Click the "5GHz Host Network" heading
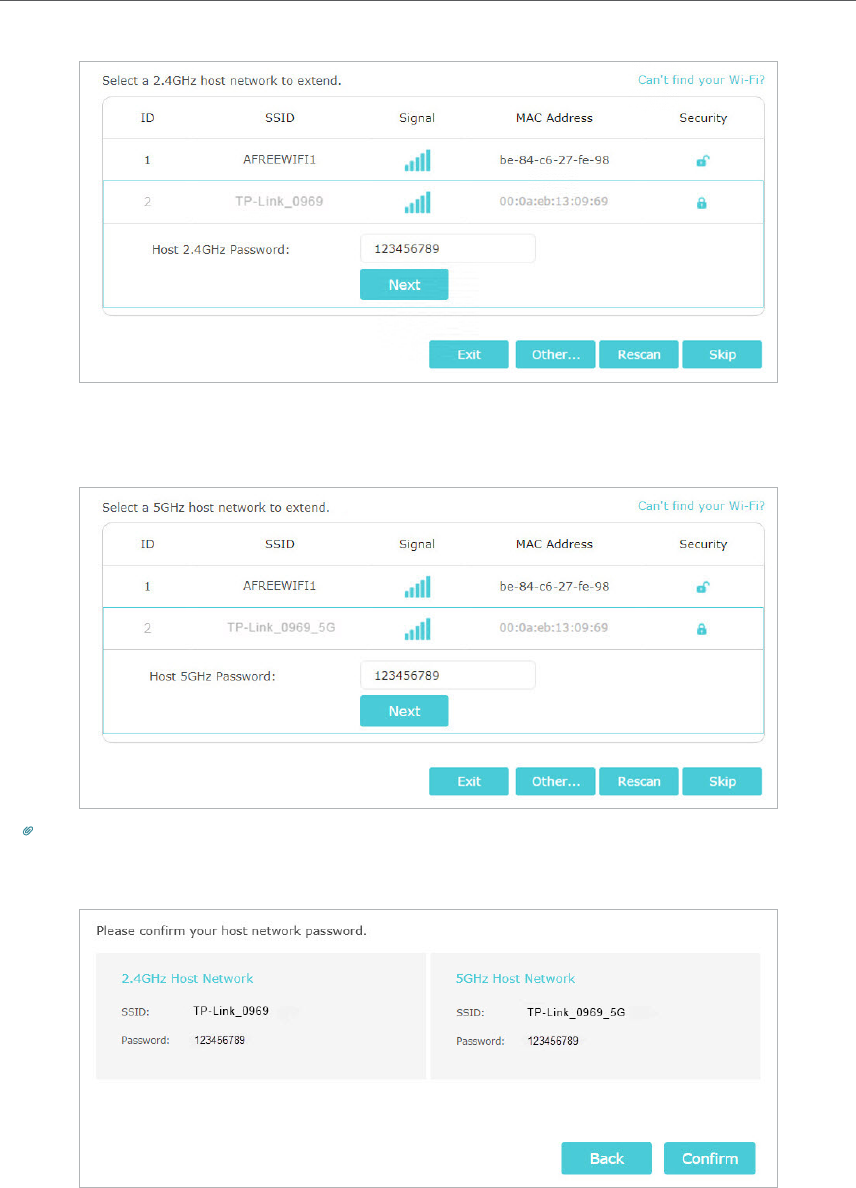The width and height of the screenshot is (856, 1188). click(515, 979)
